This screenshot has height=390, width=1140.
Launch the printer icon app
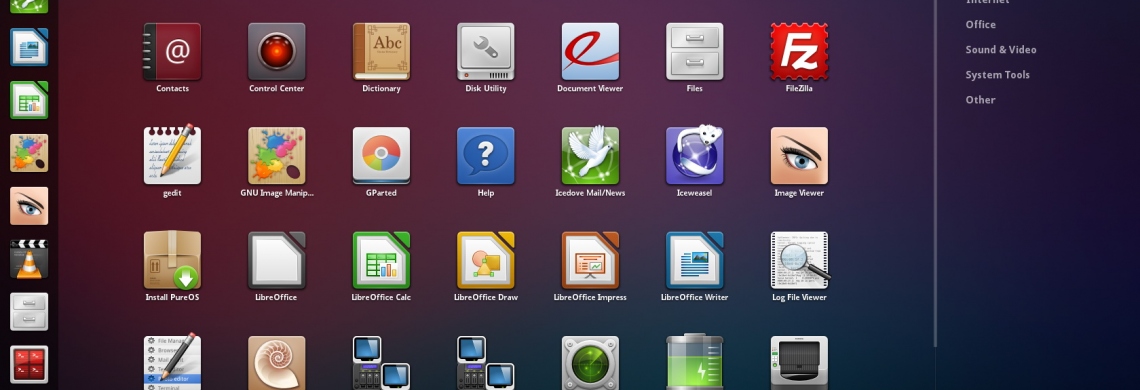coord(799,362)
